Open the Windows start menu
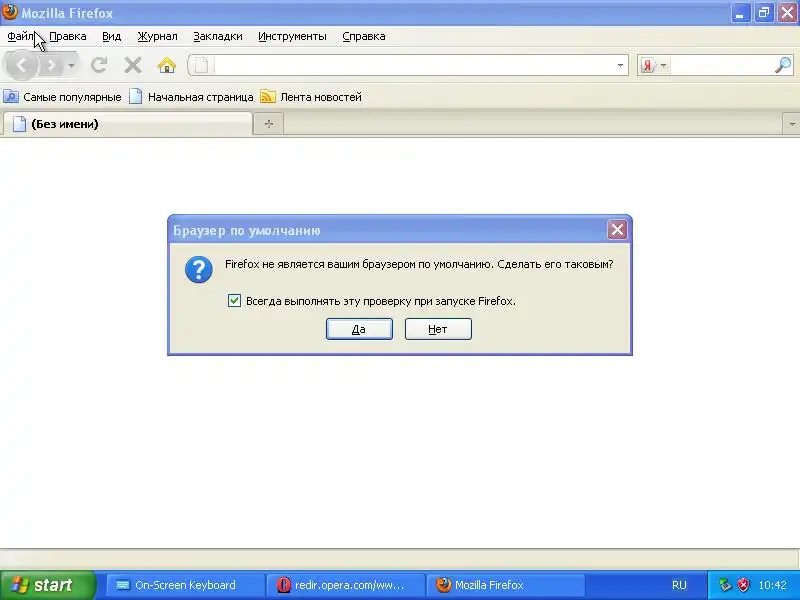The image size is (800, 600). point(47,585)
